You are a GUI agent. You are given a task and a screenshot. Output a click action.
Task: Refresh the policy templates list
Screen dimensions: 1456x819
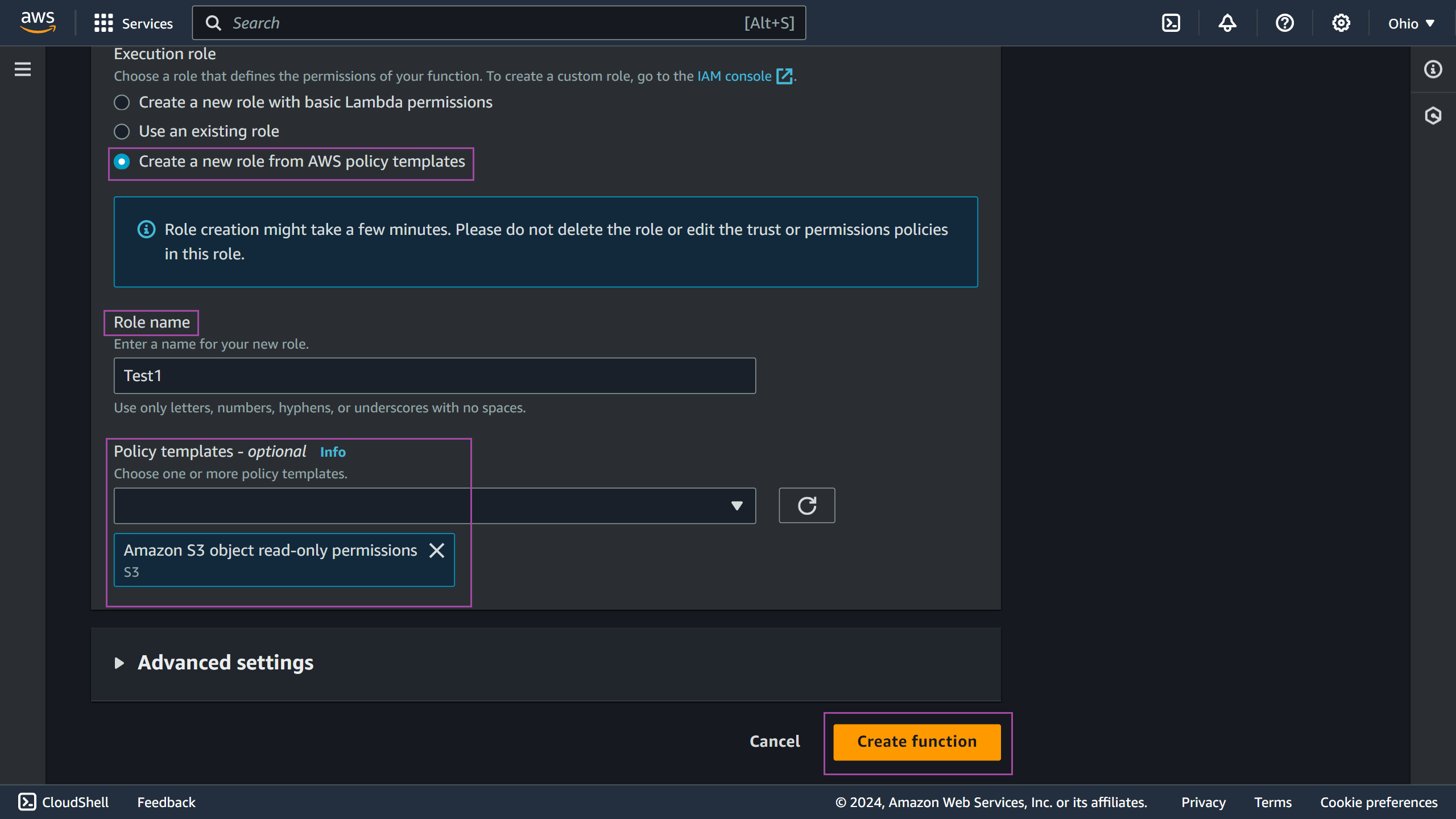click(x=806, y=506)
